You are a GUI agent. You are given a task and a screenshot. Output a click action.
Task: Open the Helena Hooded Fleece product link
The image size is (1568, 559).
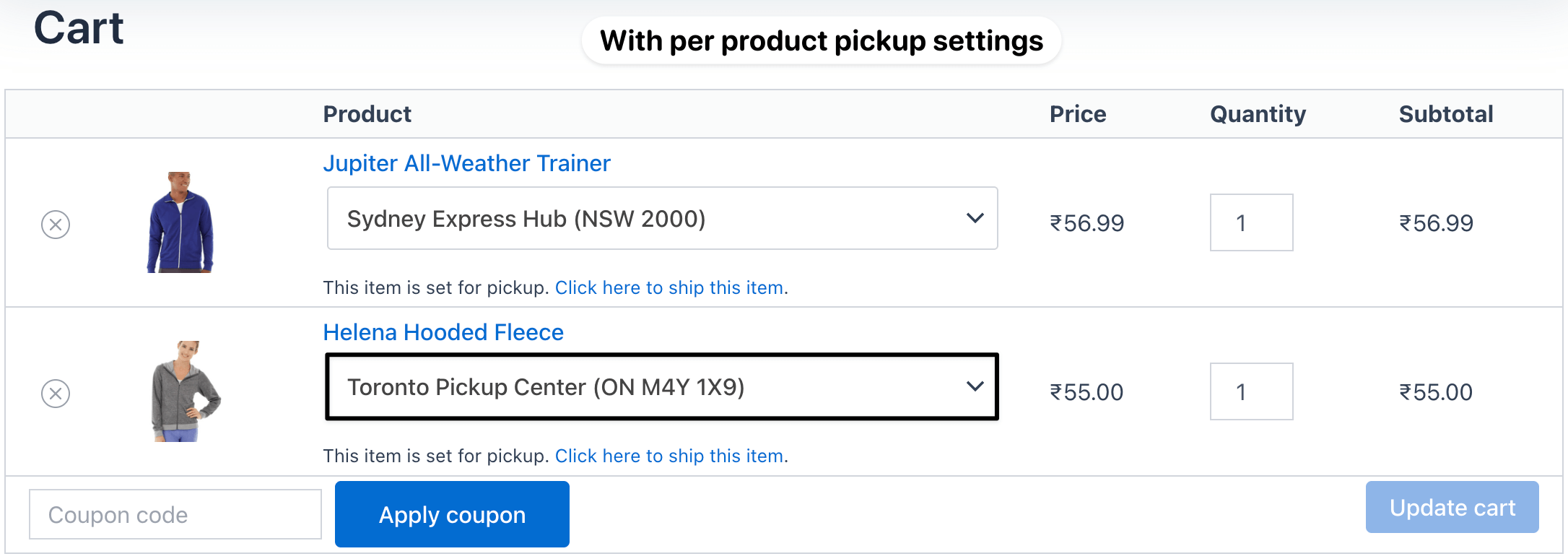pos(443,332)
